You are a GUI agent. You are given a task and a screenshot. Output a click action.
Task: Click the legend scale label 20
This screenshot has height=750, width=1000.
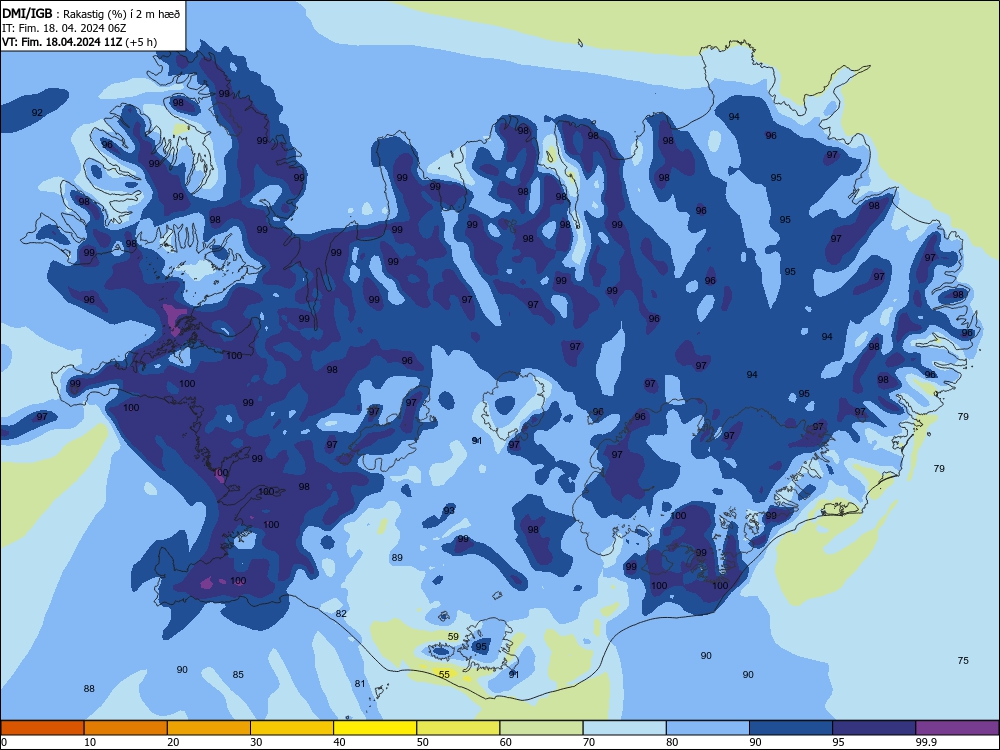(173, 742)
